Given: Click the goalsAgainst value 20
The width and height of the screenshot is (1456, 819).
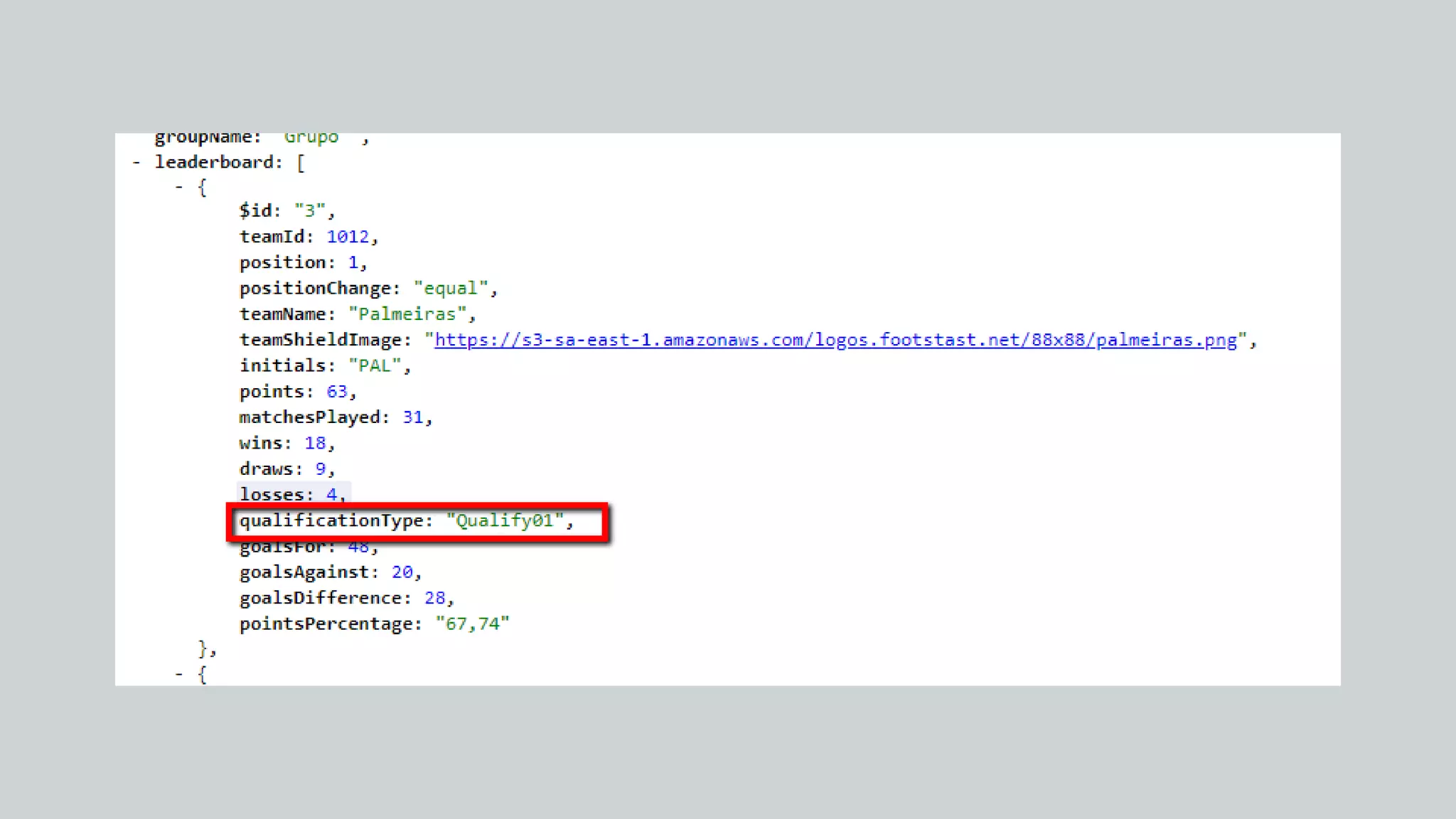Looking at the screenshot, I should click(x=402, y=572).
